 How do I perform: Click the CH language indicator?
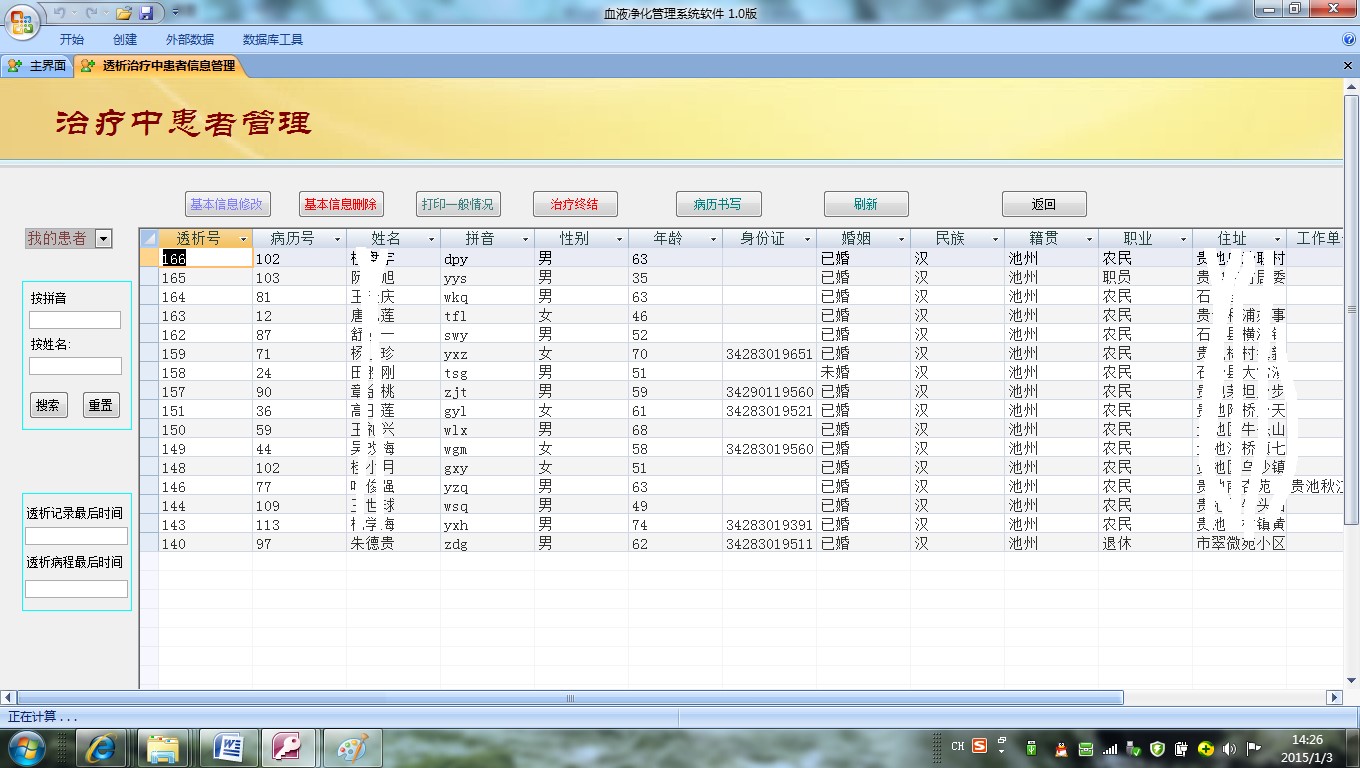(958, 747)
